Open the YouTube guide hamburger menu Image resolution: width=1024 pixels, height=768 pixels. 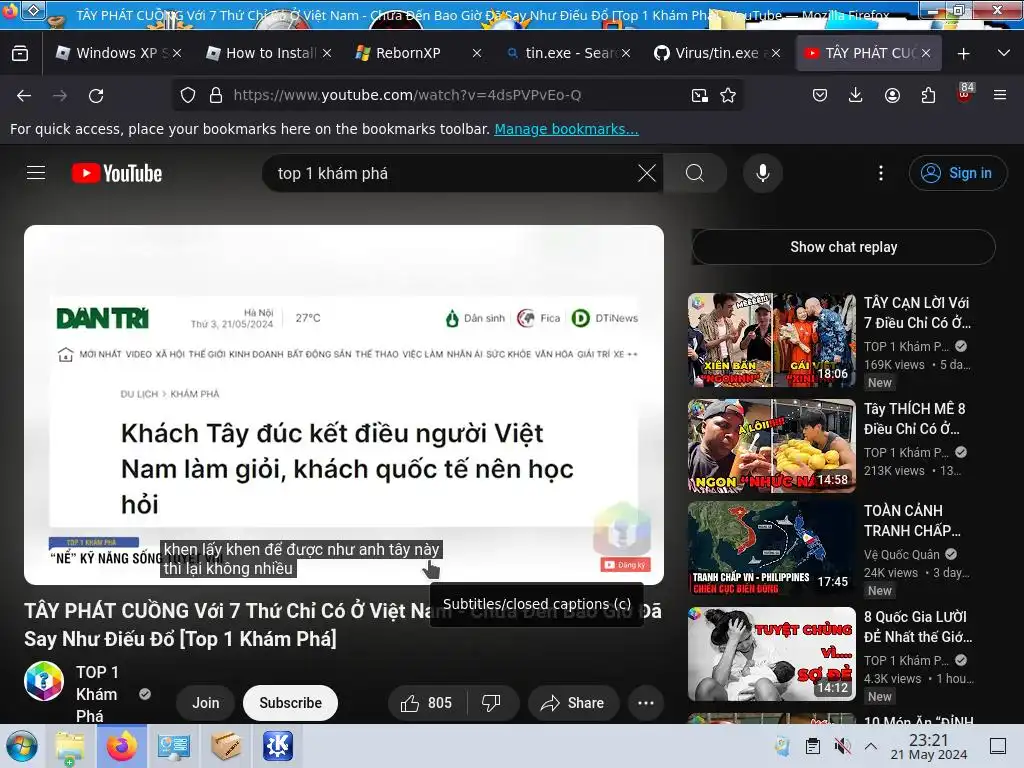pos(36,173)
